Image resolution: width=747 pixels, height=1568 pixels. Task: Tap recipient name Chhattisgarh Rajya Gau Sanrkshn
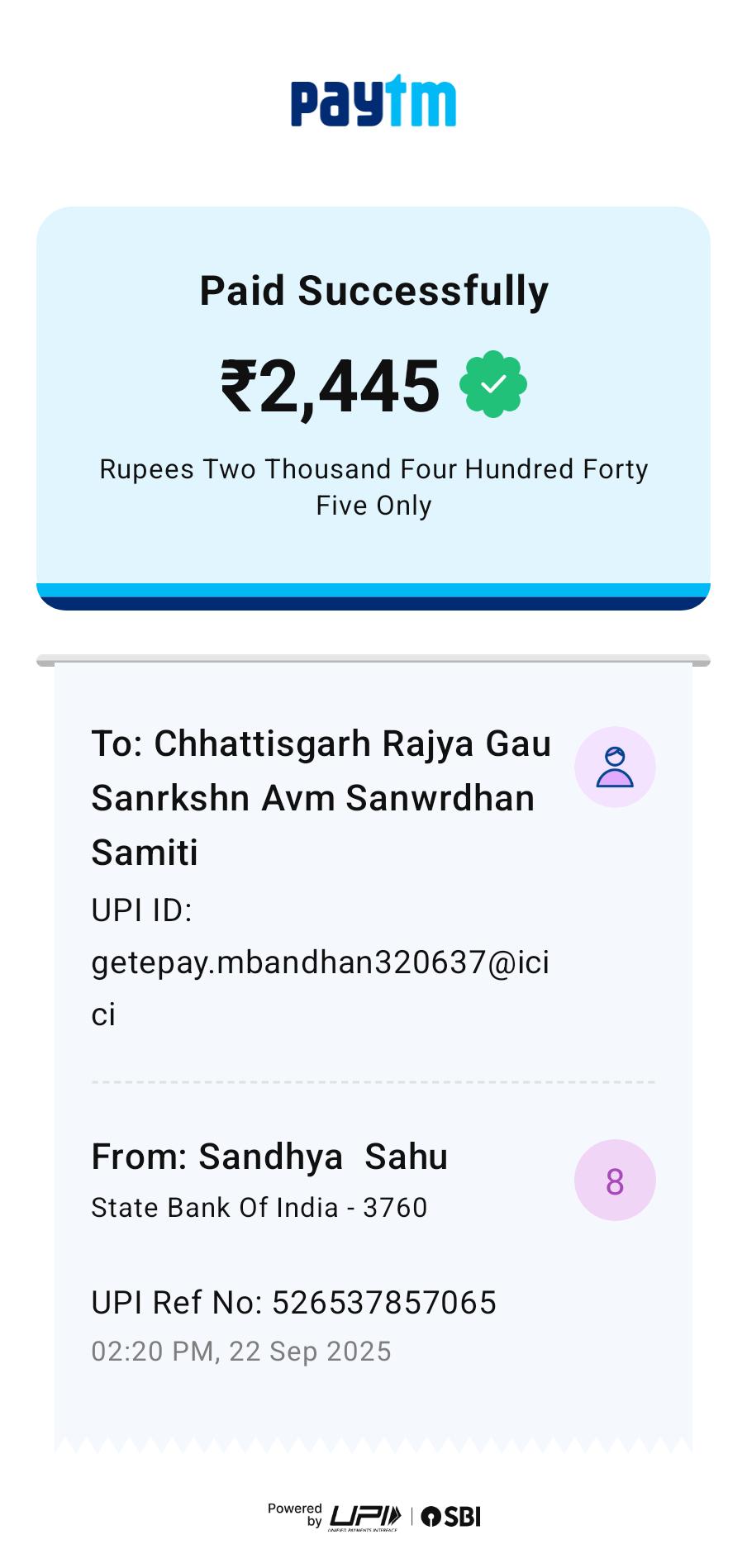point(321,797)
